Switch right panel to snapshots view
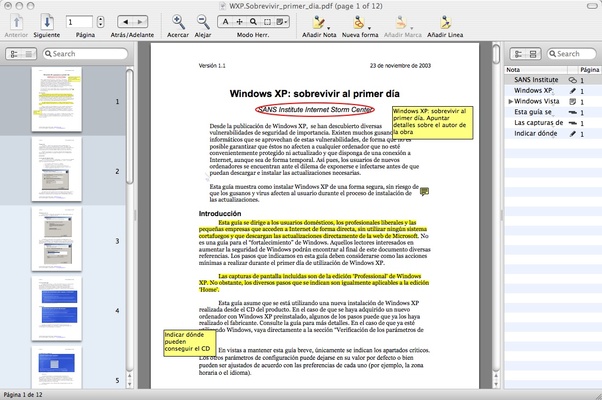Screen dimensions: 602x400 [x=533, y=54]
